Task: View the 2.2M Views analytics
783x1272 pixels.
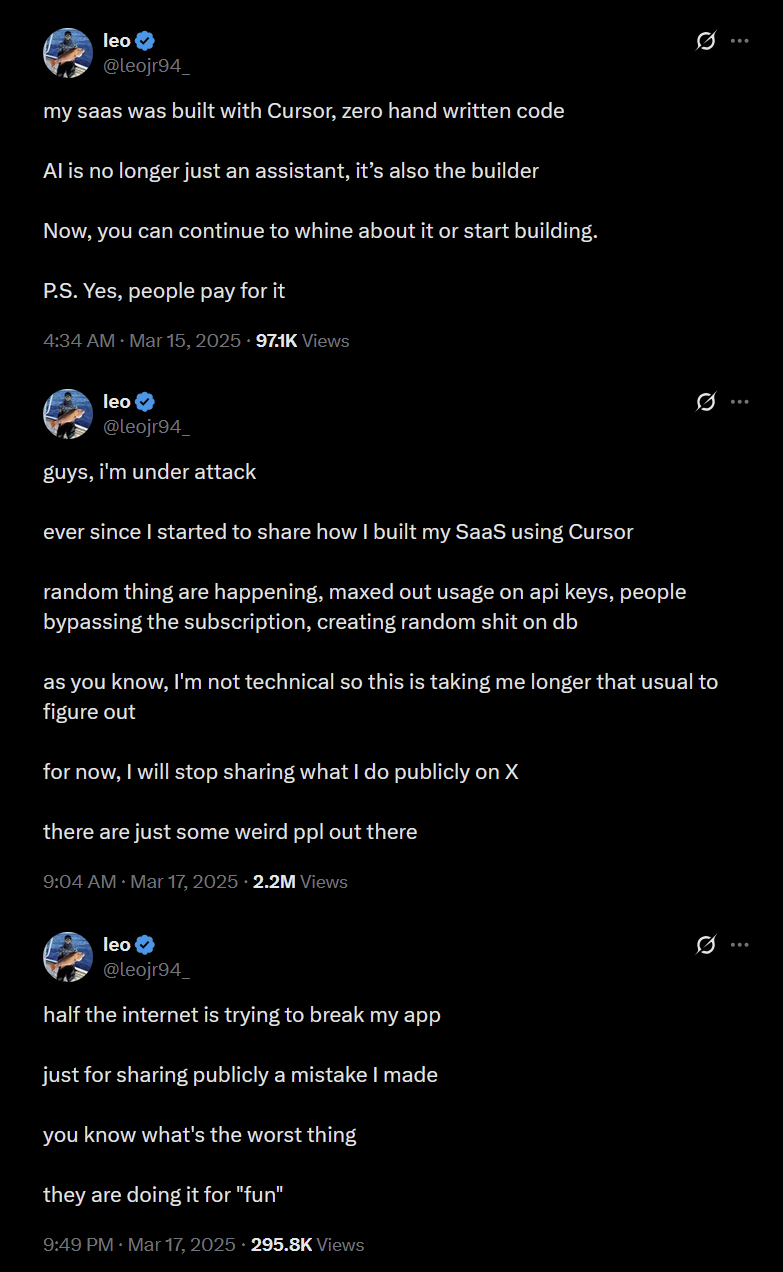Action: (x=300, y=882)
